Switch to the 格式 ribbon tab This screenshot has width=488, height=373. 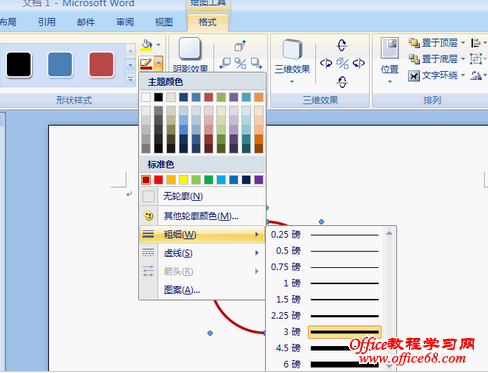coord(208,22)
